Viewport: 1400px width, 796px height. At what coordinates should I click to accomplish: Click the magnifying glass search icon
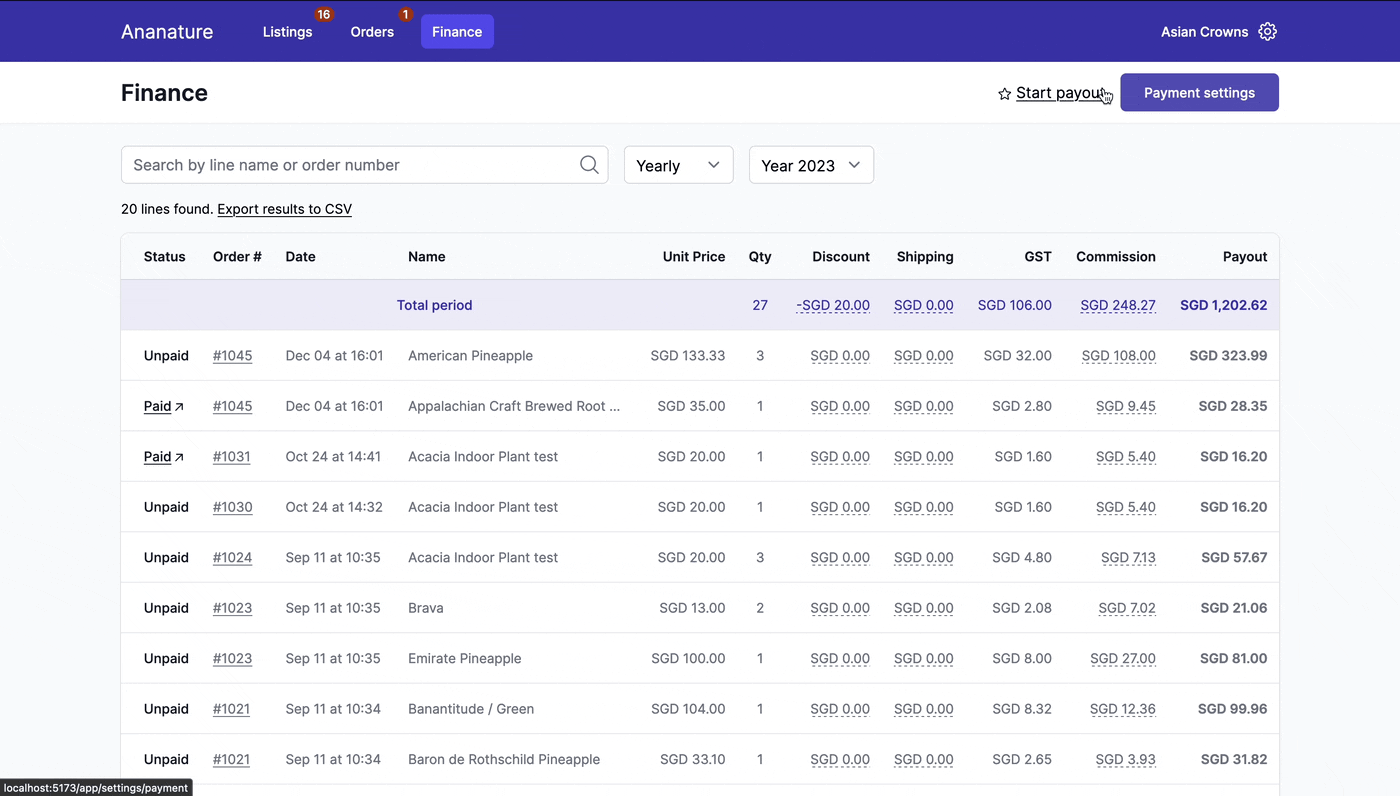589,164
